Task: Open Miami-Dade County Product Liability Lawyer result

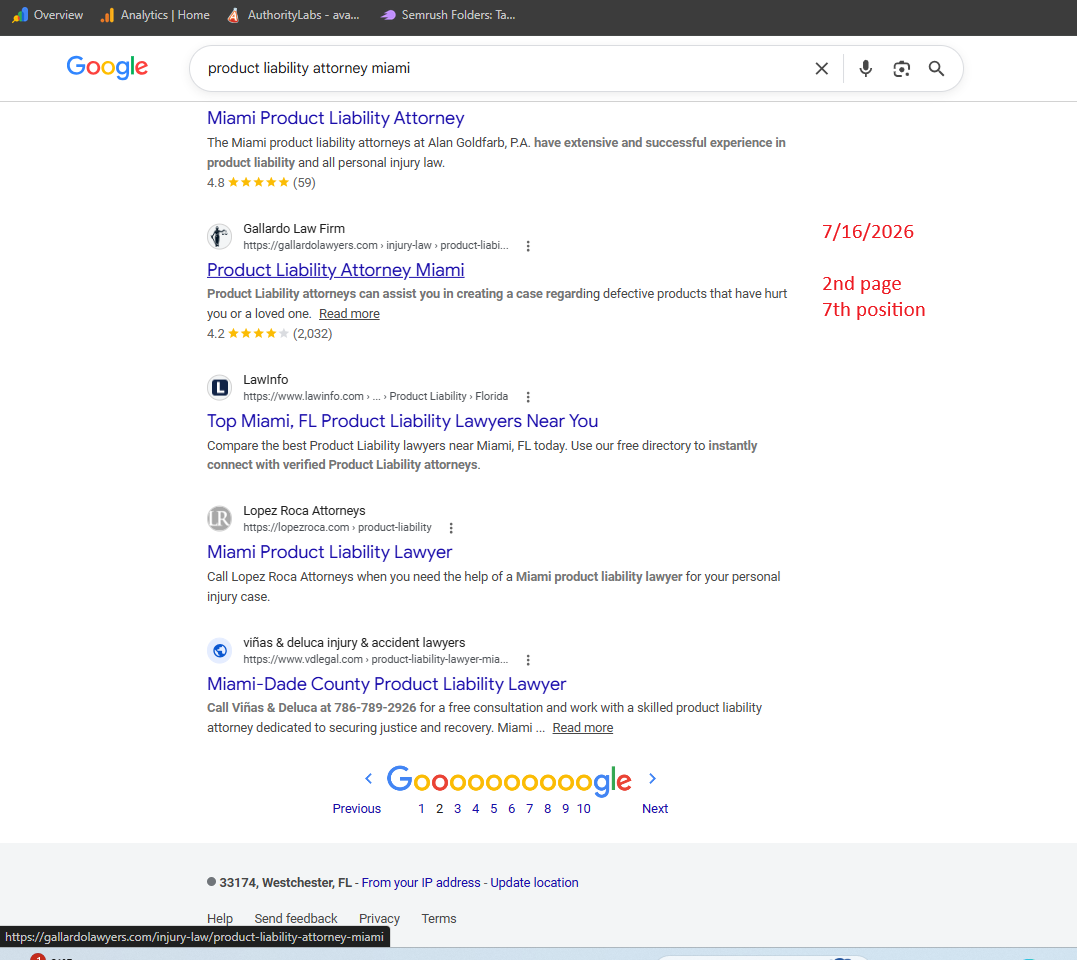Action: (x=387, y=684)
